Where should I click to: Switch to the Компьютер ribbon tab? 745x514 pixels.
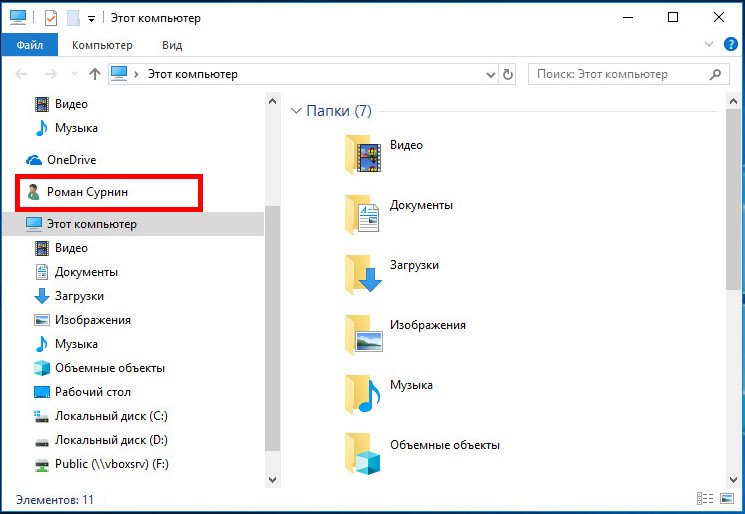tap(102, 45)
